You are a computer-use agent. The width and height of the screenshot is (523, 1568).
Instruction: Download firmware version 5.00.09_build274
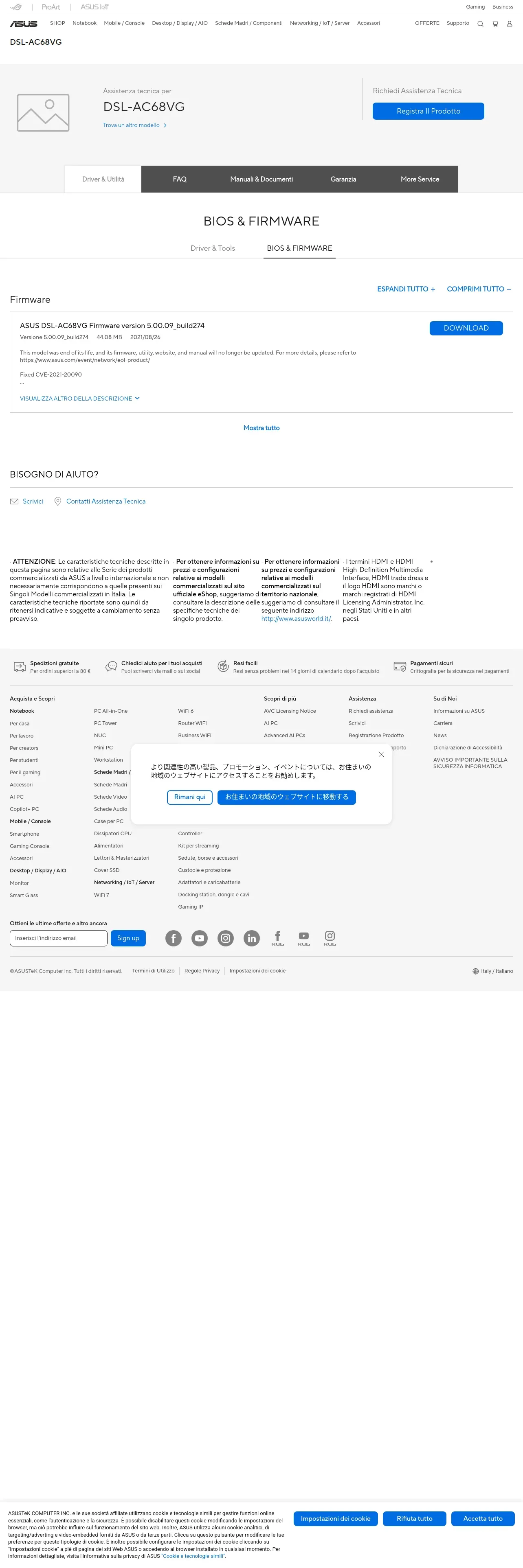[x=466, y=328]
